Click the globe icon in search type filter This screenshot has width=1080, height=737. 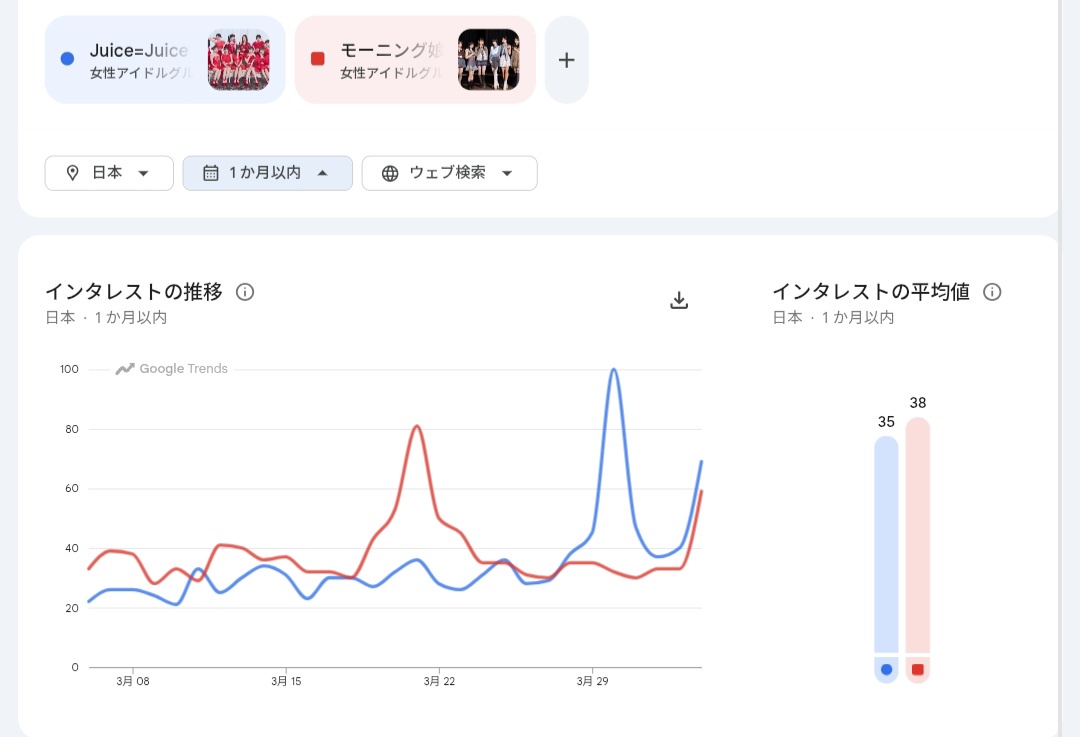click(390, 173)
